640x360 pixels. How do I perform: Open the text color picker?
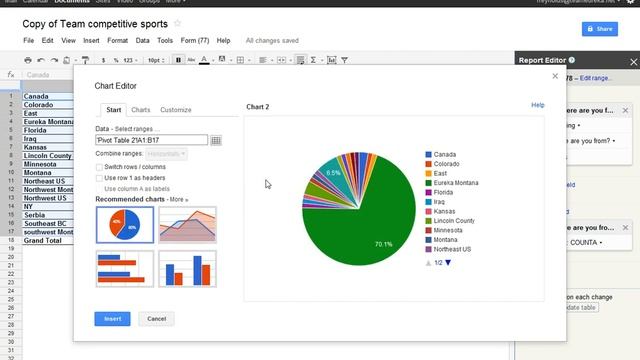tap(204, 60)
